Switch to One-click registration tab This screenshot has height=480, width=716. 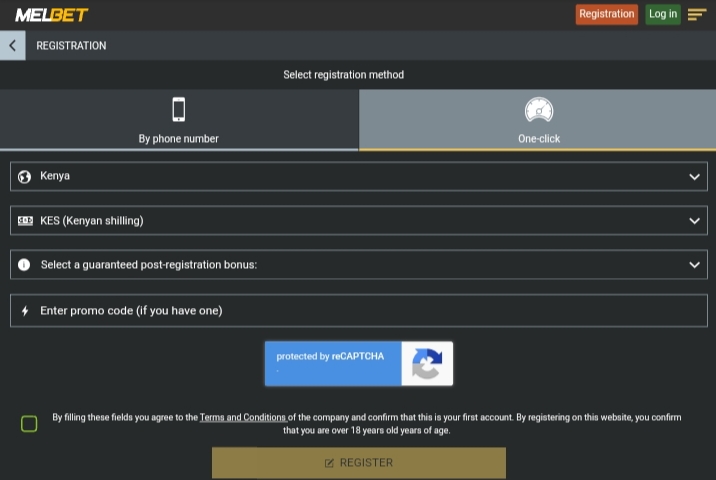[x=537, y=120]
